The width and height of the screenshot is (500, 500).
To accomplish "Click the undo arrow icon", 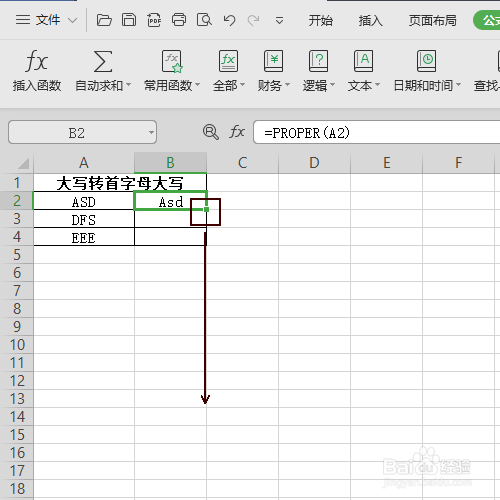I will pyautogui.click(x=229, y=20).
